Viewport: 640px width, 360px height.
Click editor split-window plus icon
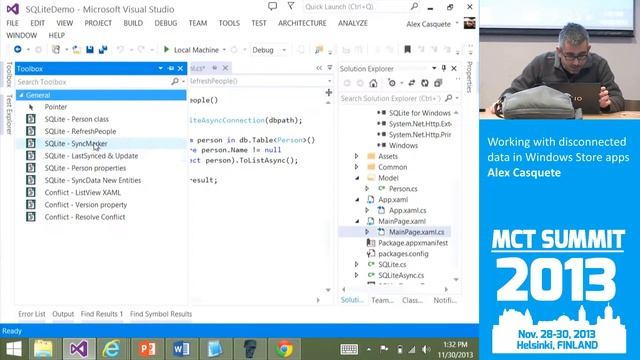[x=329, y=93]
